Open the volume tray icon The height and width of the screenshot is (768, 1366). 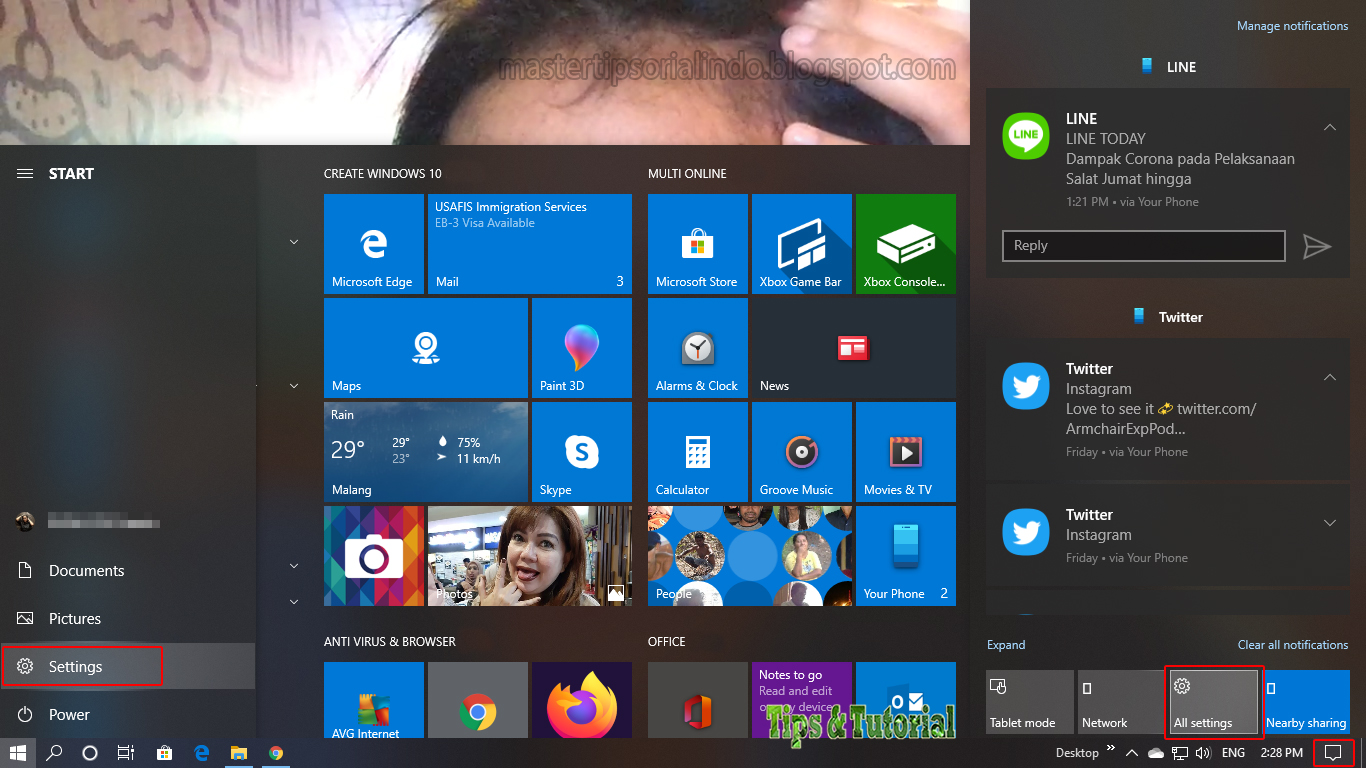[1203, 753]
